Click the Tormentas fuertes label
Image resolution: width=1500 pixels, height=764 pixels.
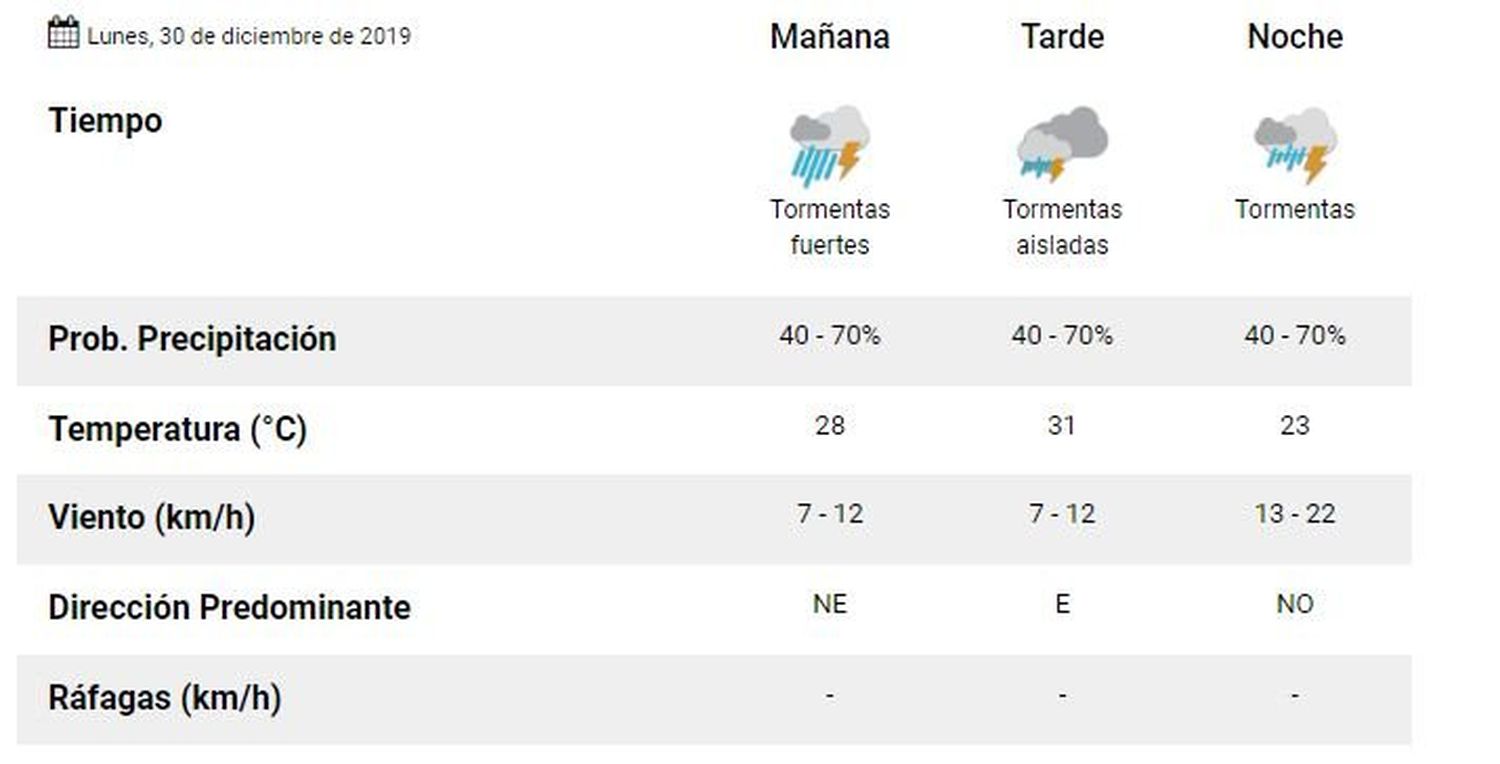point(829,227)
